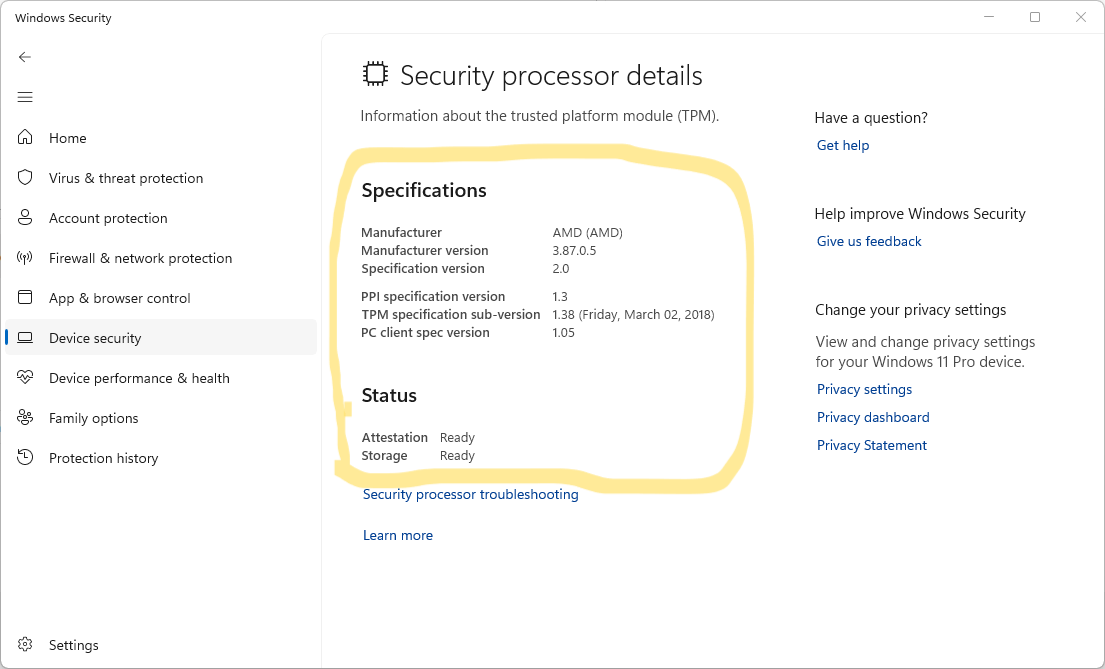Click the Device performance & health heart icon
The width and height of the screenshot is (1105, 669).
tap(26, 378)
